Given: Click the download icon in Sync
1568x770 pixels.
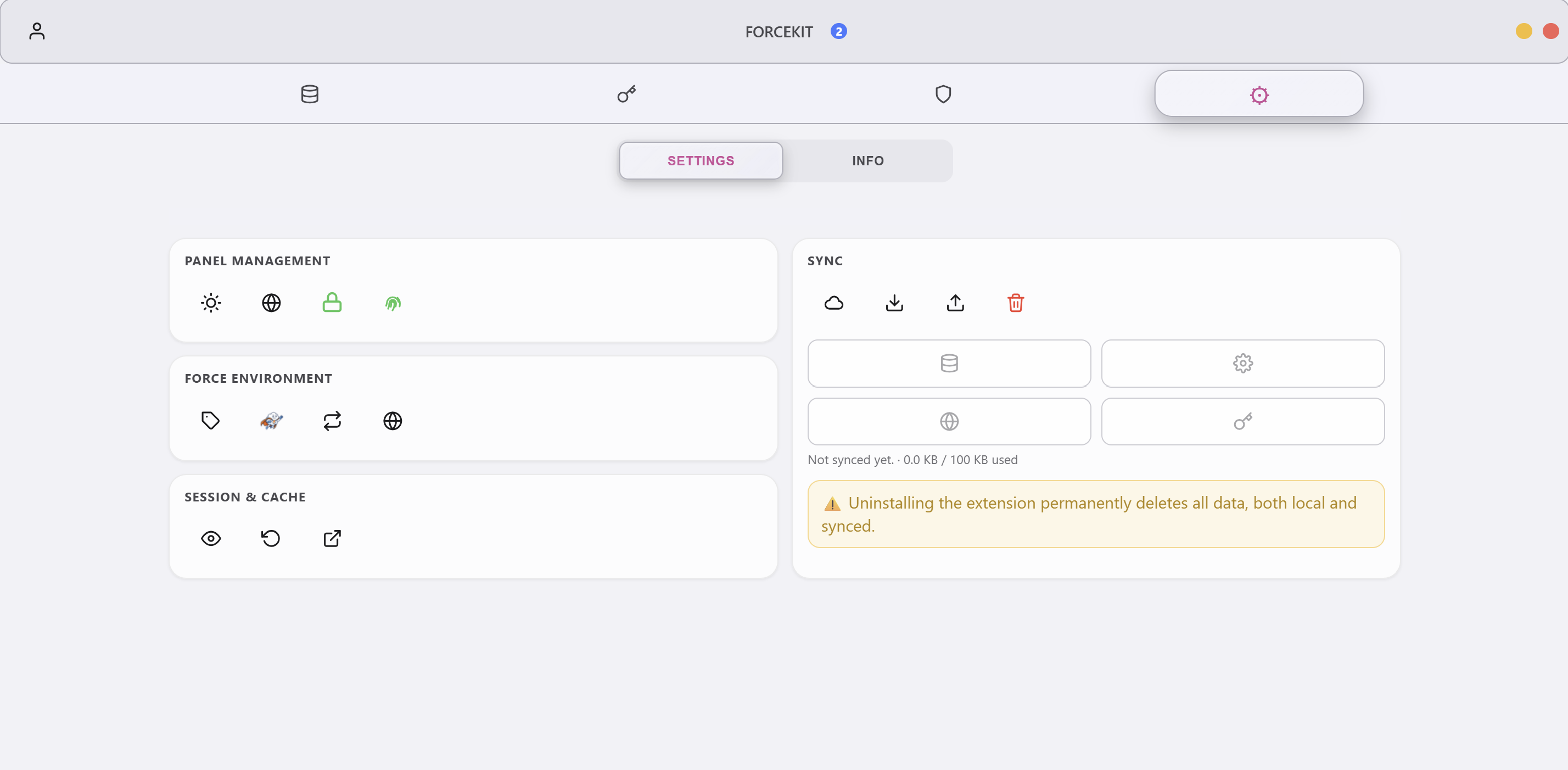Looking at the screenshot, I should [894, 303].
